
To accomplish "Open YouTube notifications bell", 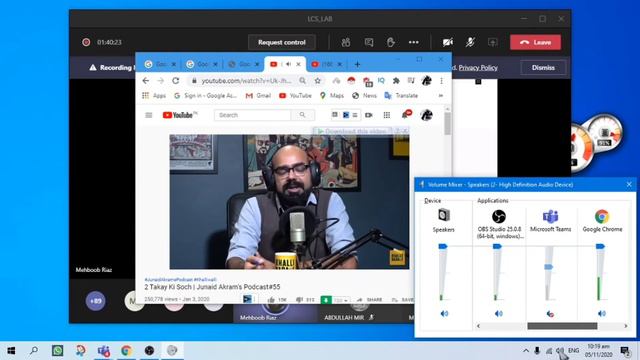I will click(406, 114).
